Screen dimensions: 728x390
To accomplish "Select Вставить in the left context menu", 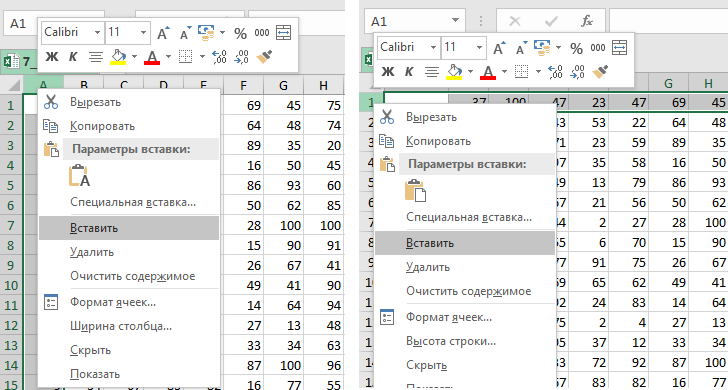I will point(129,228).
